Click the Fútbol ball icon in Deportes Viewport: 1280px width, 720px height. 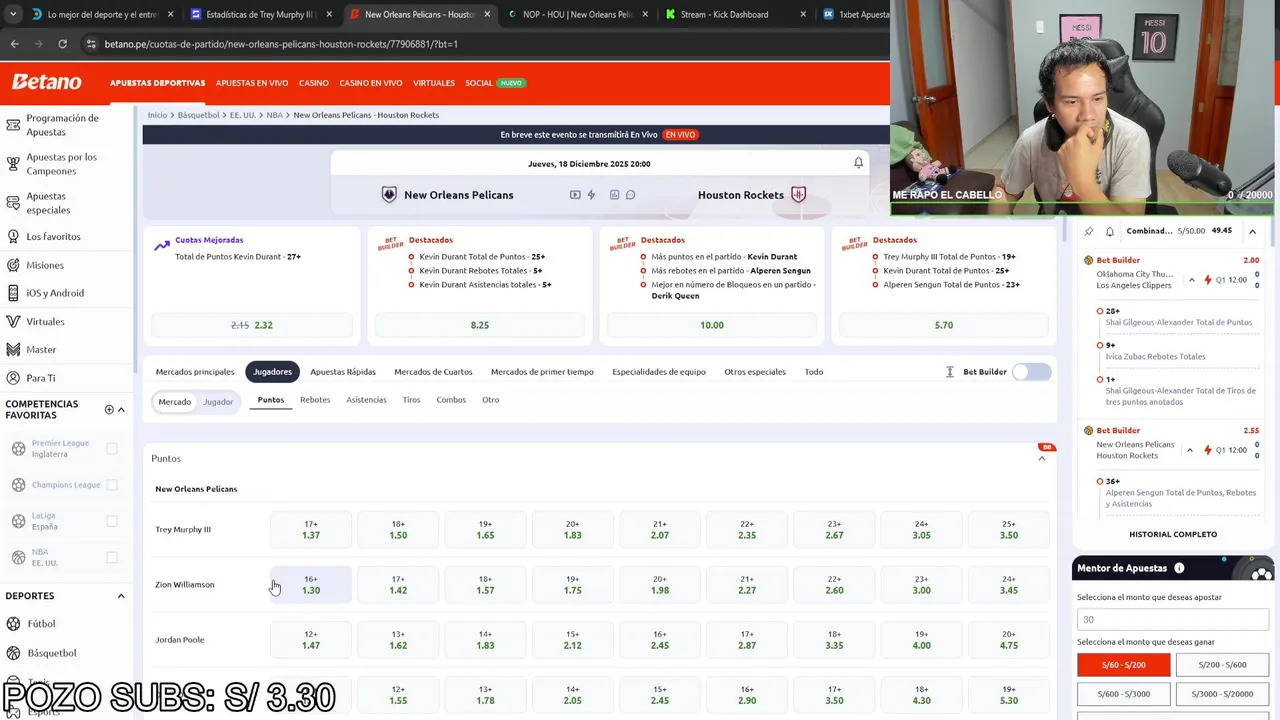click(x=13, y=624)
